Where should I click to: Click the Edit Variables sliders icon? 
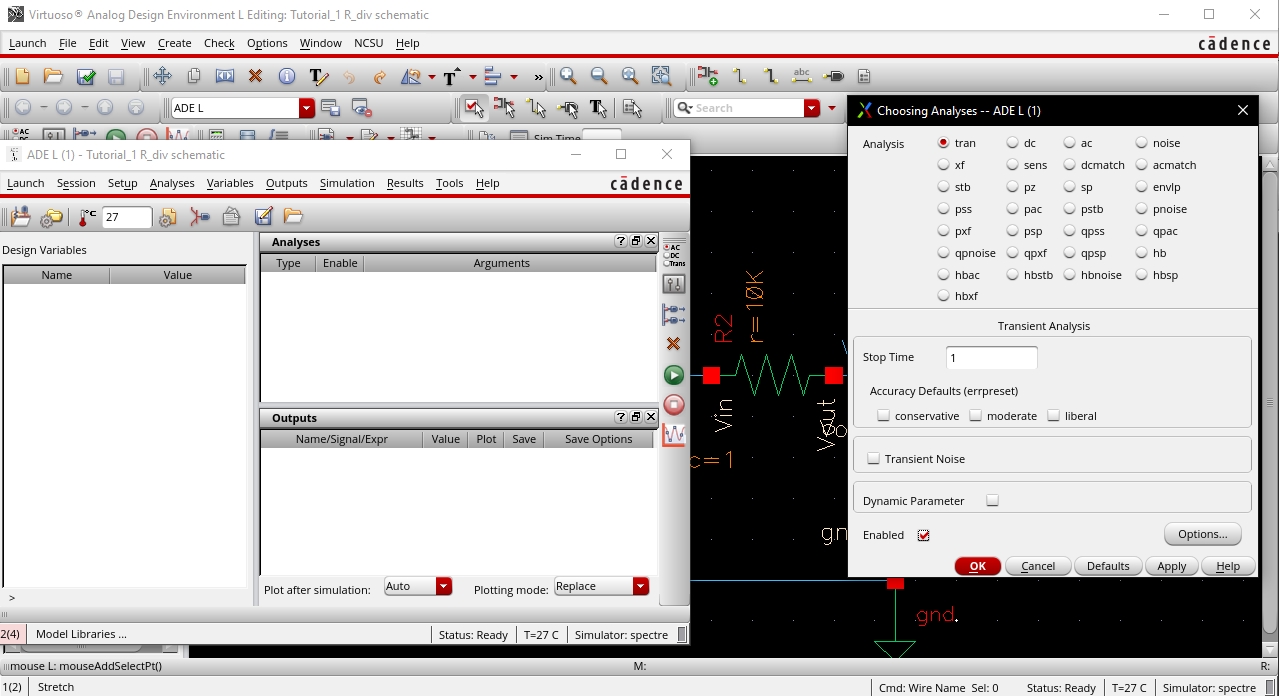pyautogui.click(x=674, y=284)
